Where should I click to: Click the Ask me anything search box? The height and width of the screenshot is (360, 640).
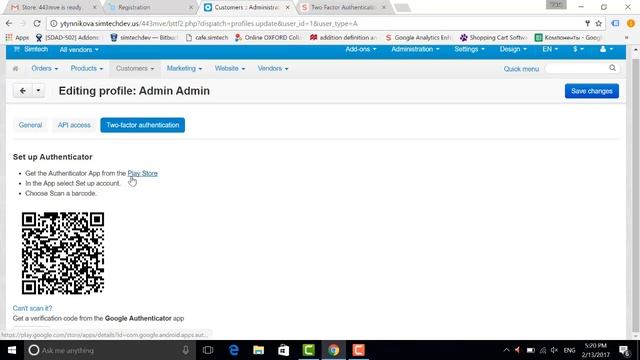pyautogui.click(x=108, y=350)
